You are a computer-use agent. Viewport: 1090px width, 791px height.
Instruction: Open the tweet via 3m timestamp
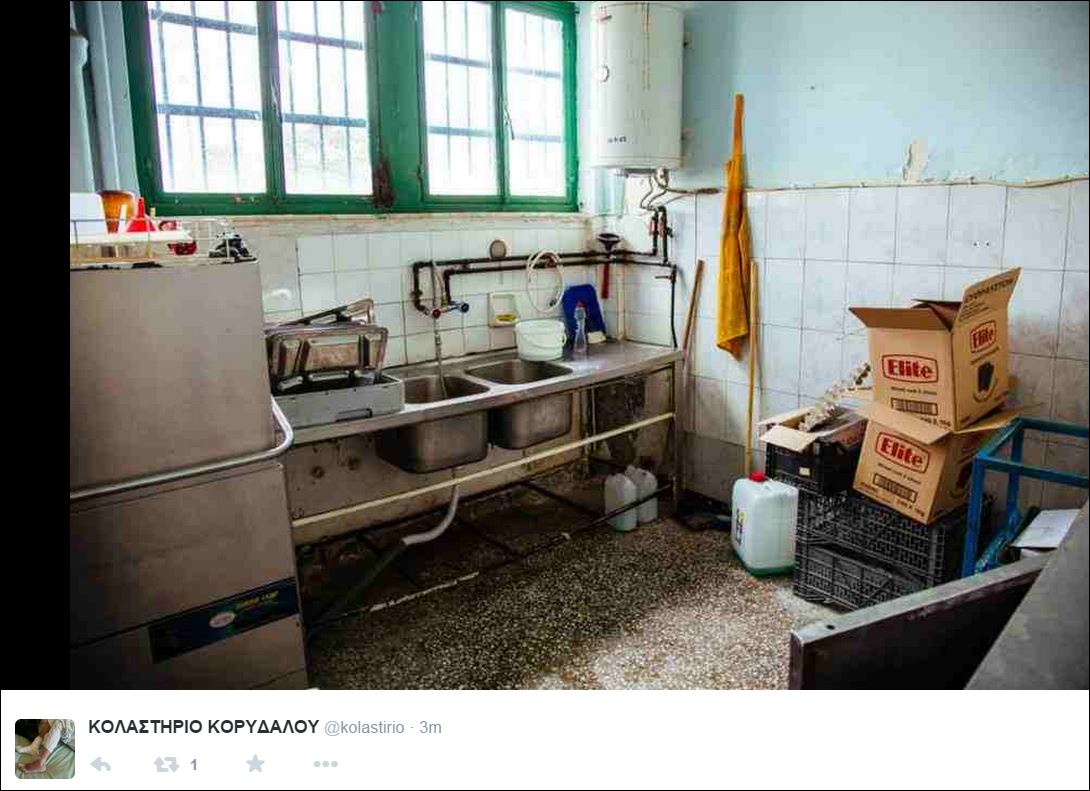point(430,728)
